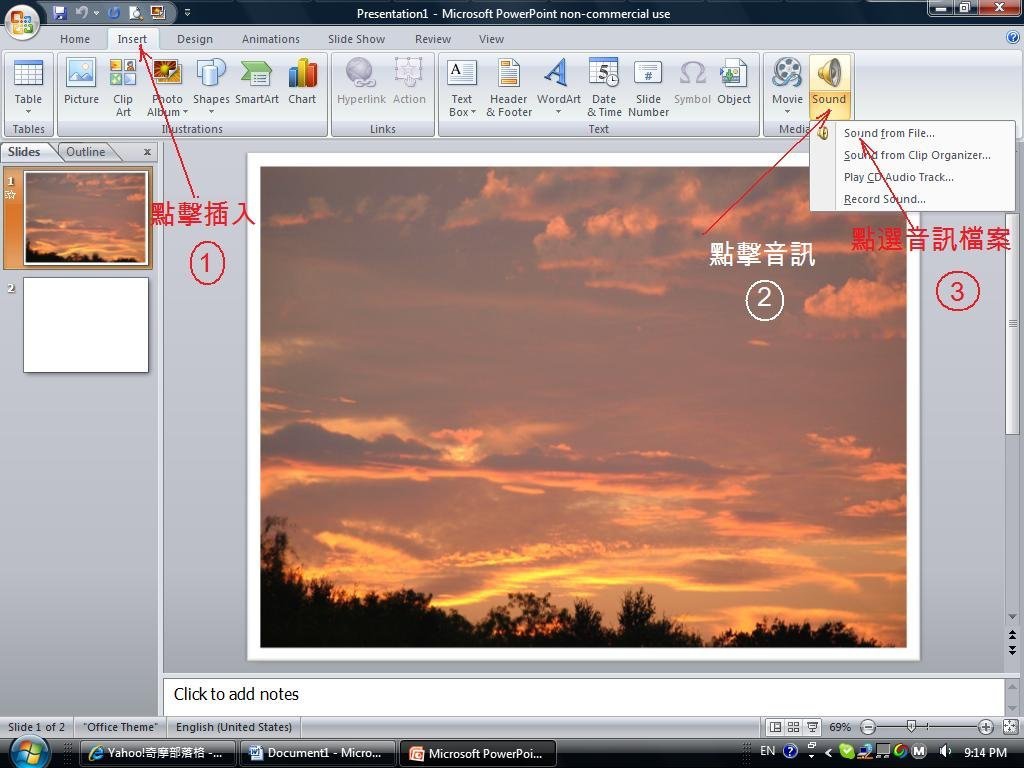Image resolution: width=1024 pixels, height=768 pixels.
Task: Choose Sound from File menu item
Action: tap(913, 133)
